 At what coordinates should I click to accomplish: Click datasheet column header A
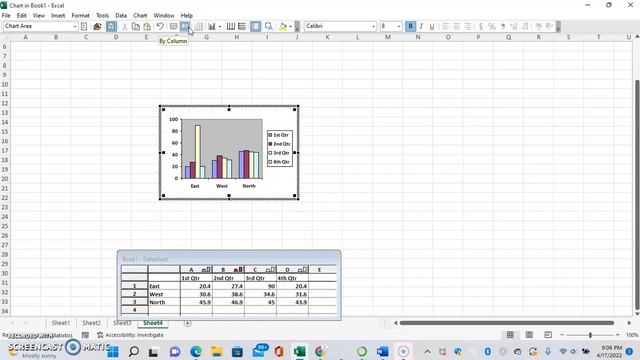coord(196,269)
